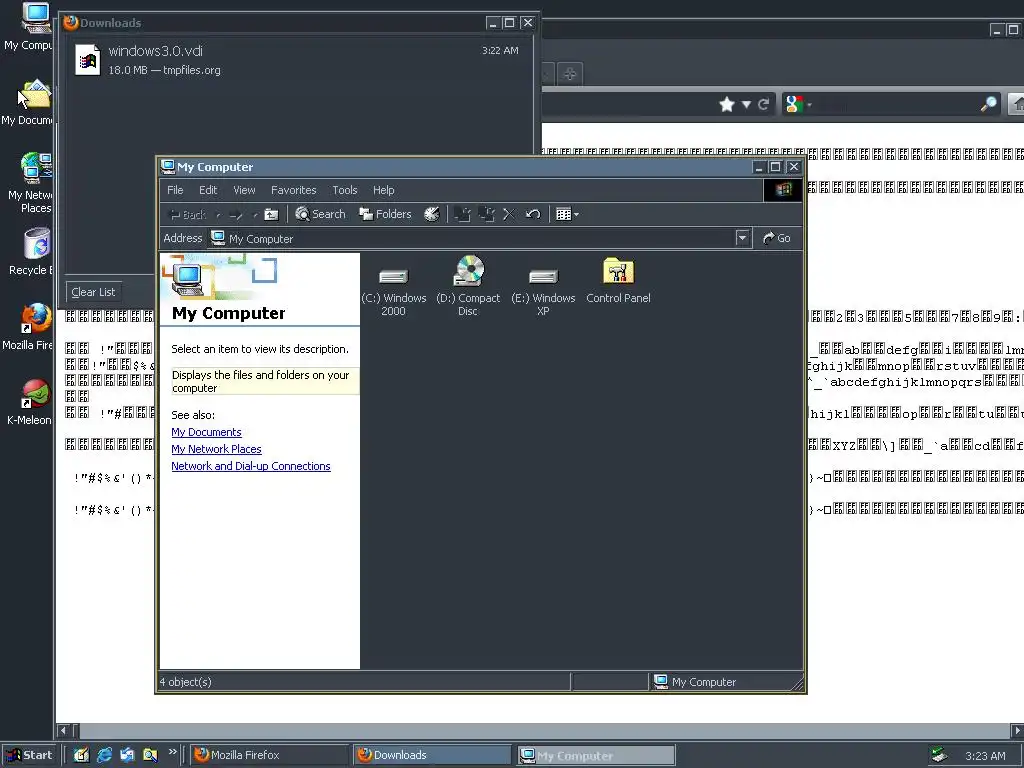Click the system tray network icon
Image resolution: width=1024 pixels, height=768 pixels.
tap(939, 755)
